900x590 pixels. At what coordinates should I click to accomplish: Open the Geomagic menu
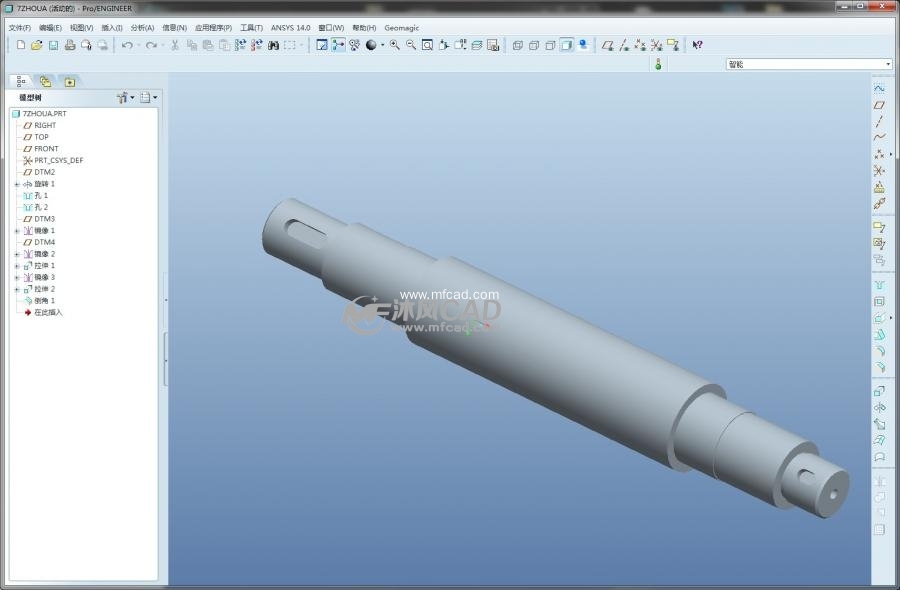point(402,28)
